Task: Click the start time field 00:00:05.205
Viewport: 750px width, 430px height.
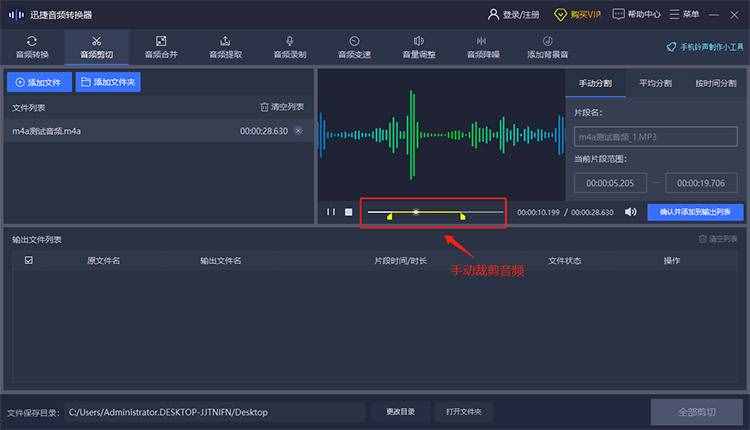Action: [610, 183]
